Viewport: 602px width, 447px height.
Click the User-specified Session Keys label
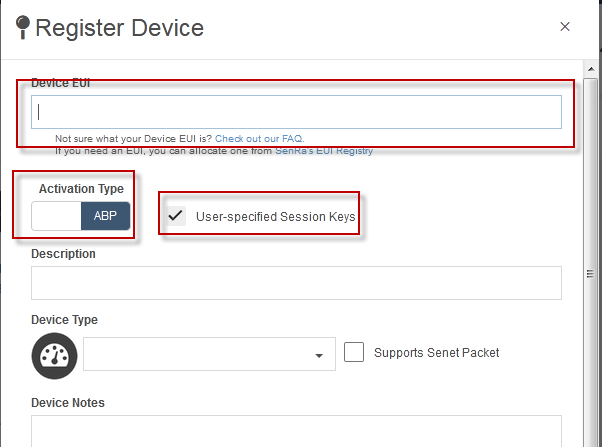pos(276,217)
